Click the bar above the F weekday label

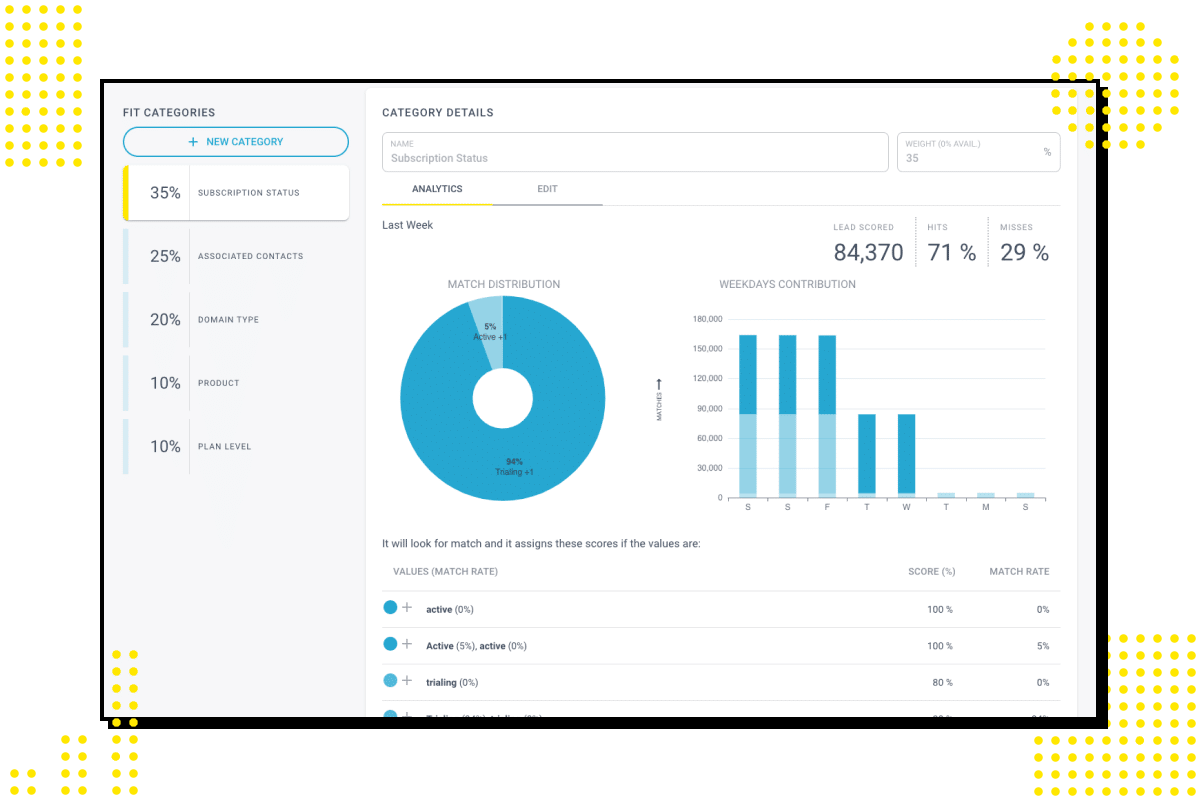tap(827, 416)
